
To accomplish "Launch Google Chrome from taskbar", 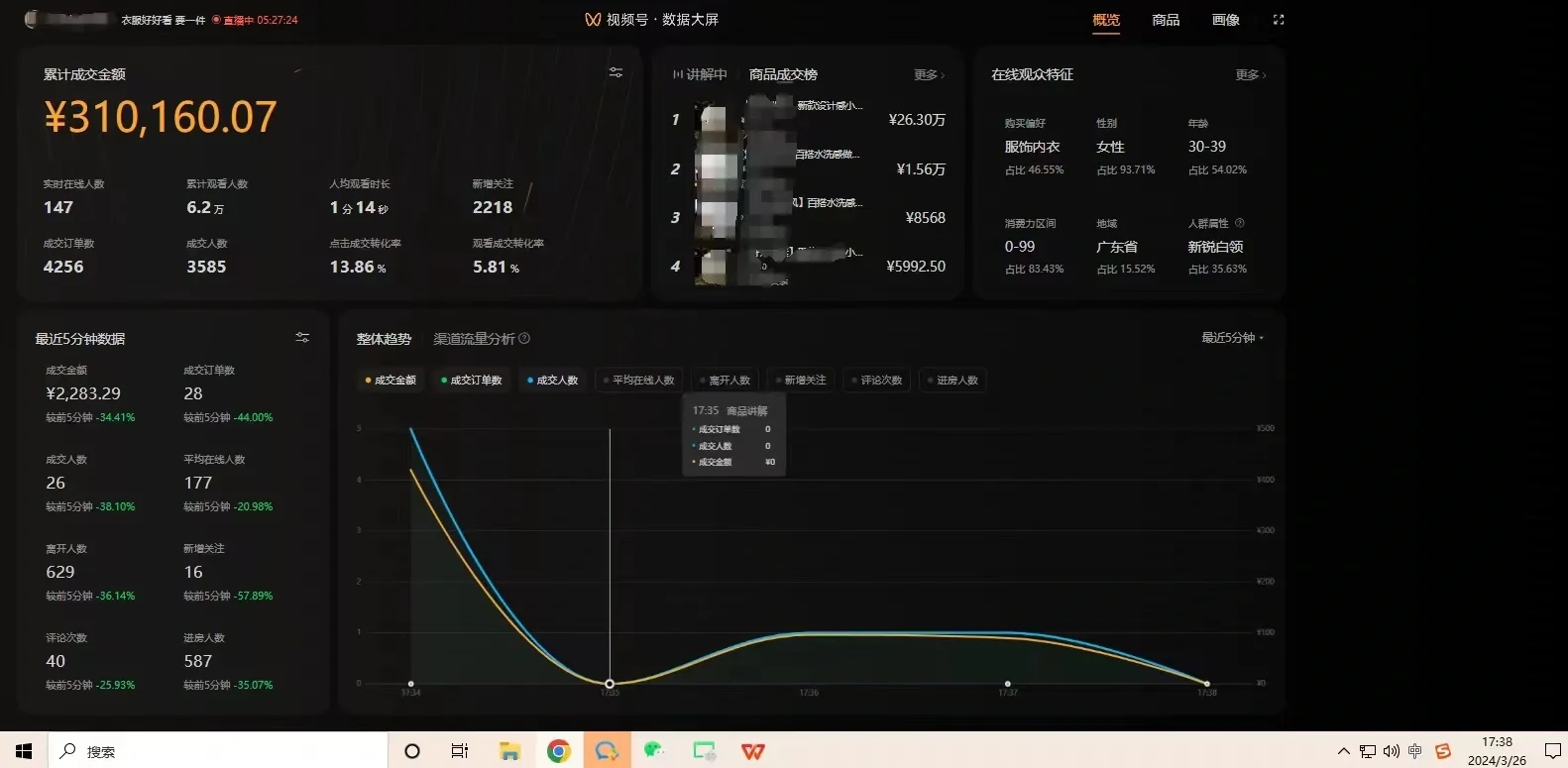I will [x=559, y=751].
